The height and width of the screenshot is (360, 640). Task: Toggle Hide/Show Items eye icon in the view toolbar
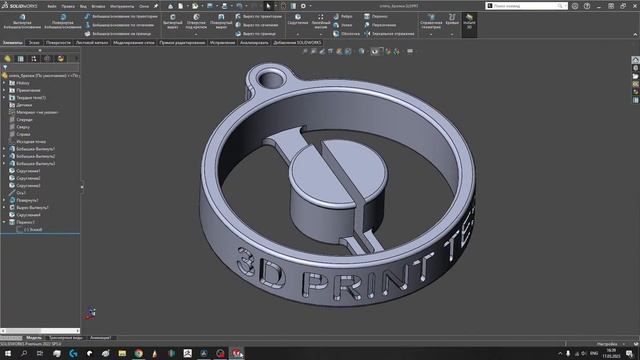[375, 51]
